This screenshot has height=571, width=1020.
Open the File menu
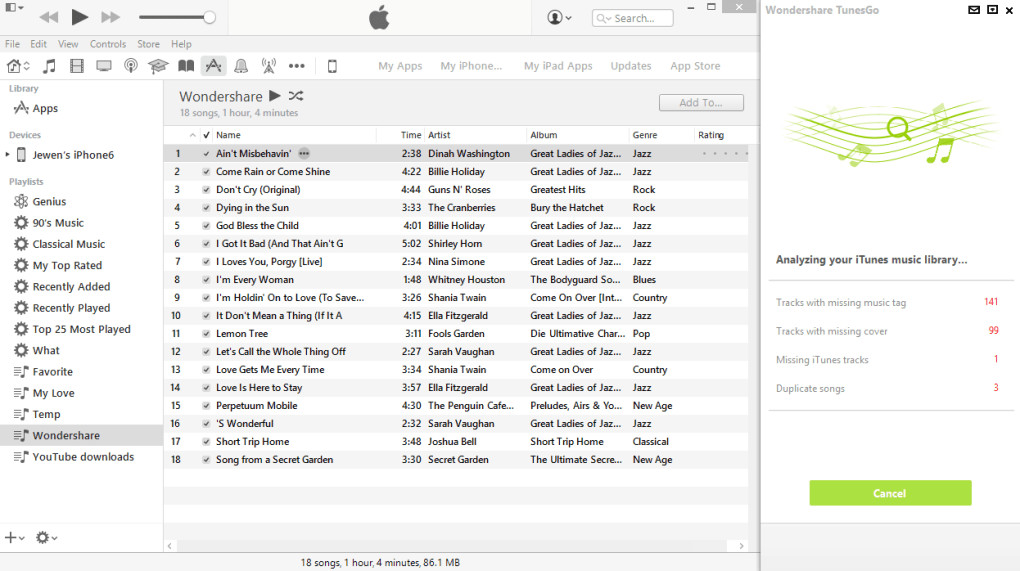click(12, 44)
